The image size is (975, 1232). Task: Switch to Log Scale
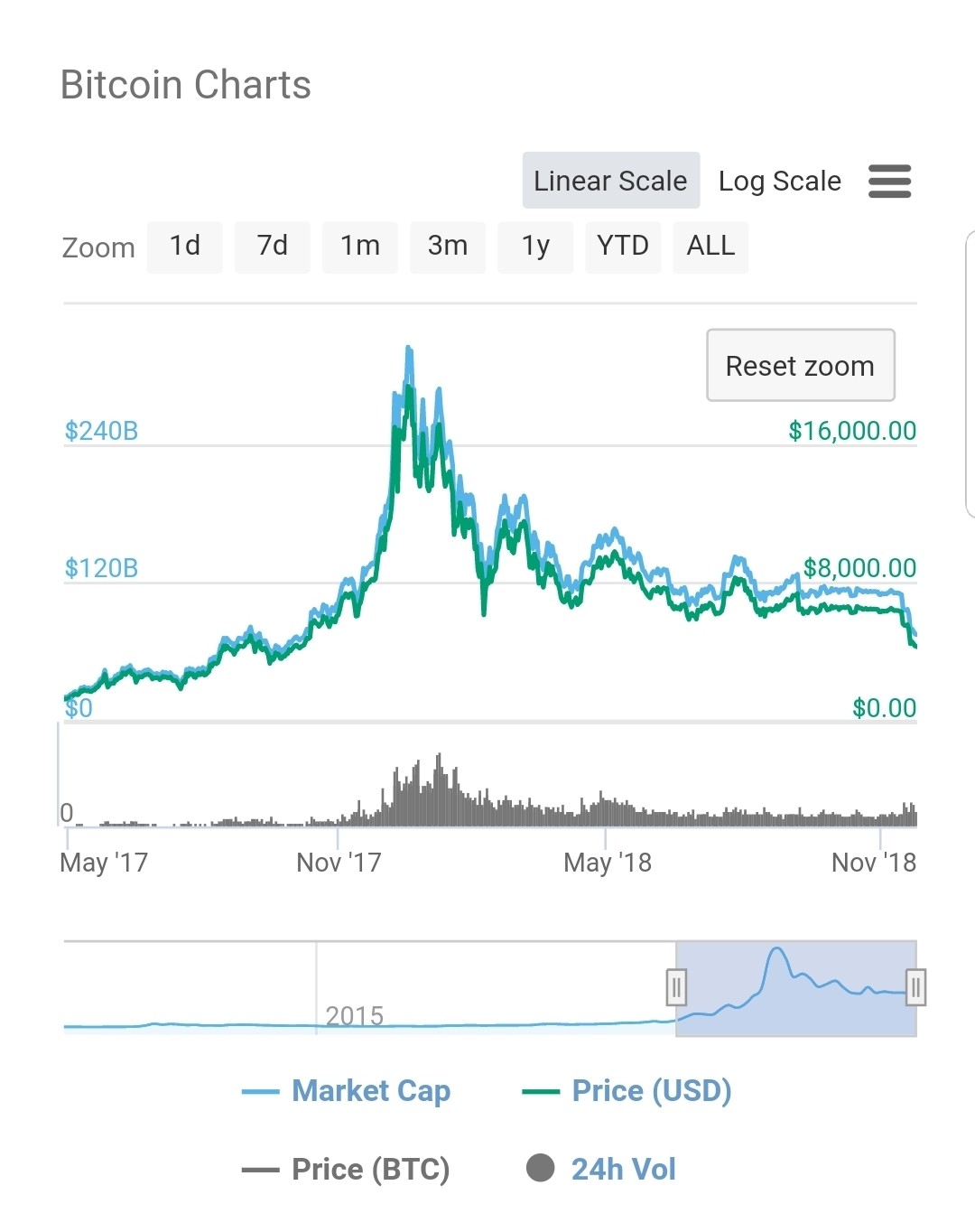coord(779,181)
